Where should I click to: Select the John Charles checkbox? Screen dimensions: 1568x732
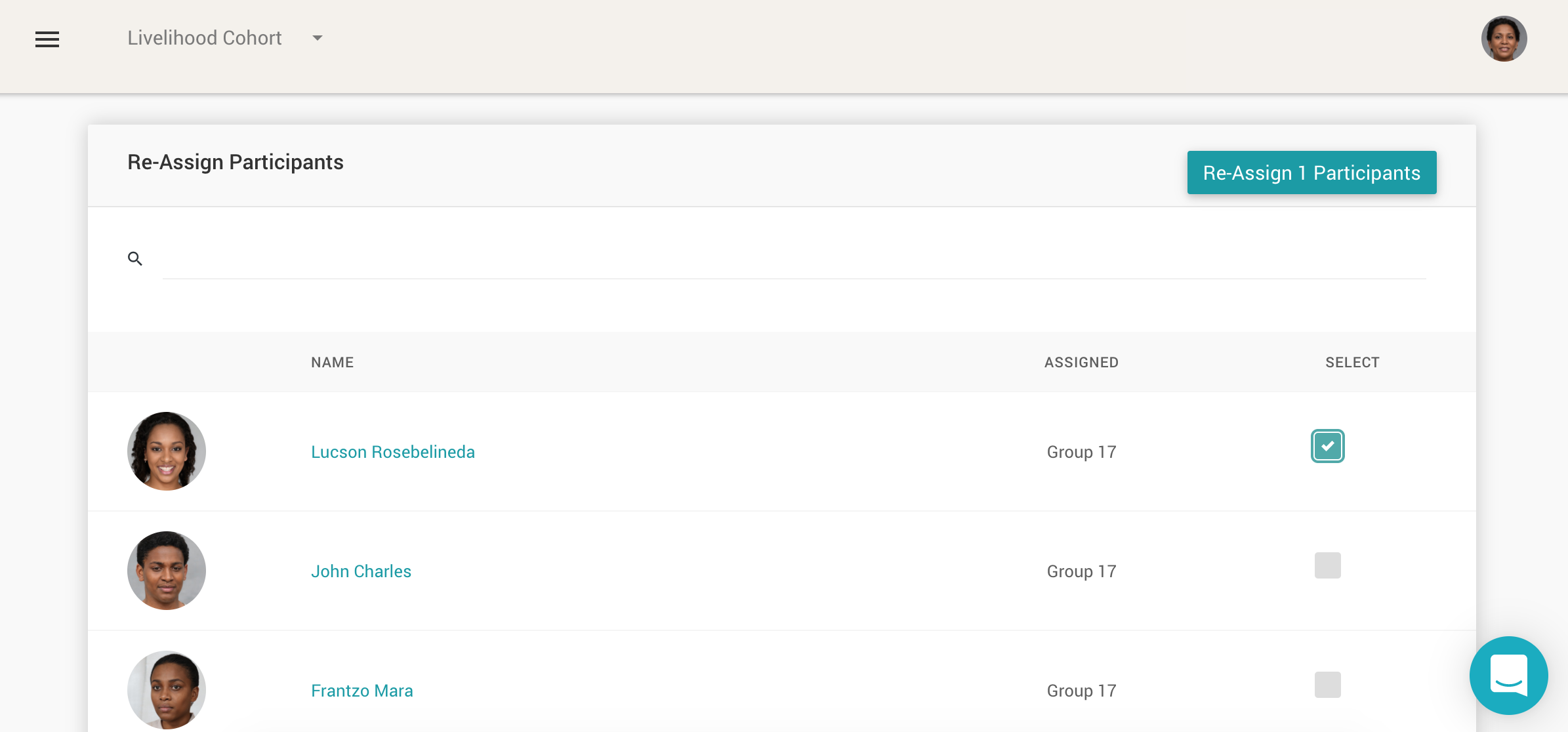pyautogui.click(x=1327, y=565)
